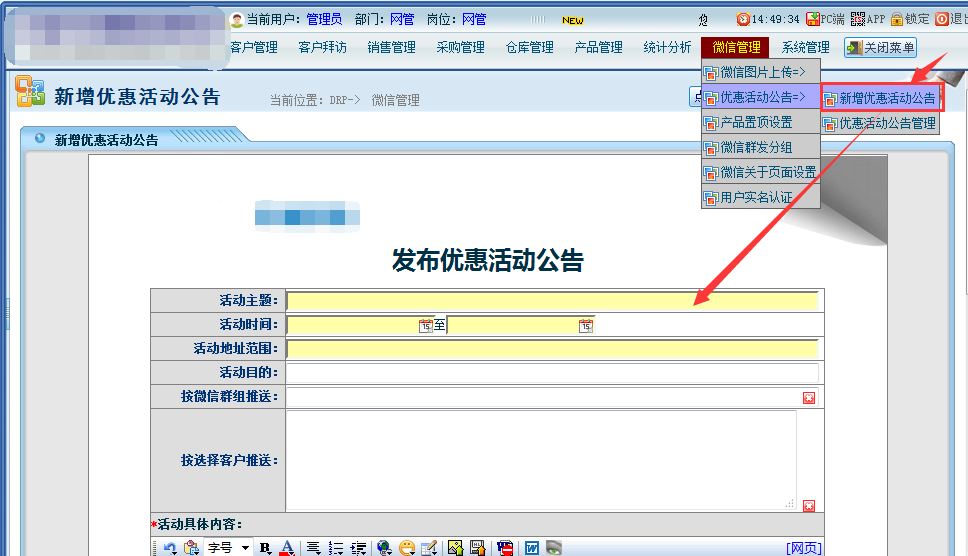Click the [网页] link

pyautogui.click(x=804, y=548)
